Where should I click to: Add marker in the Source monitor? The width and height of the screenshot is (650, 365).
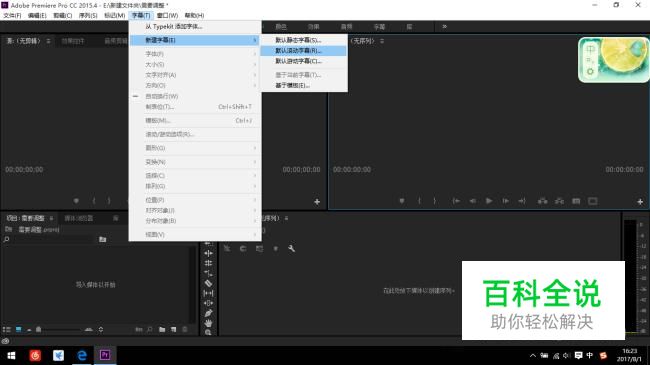pyautogui.click(x=76, y=201)
